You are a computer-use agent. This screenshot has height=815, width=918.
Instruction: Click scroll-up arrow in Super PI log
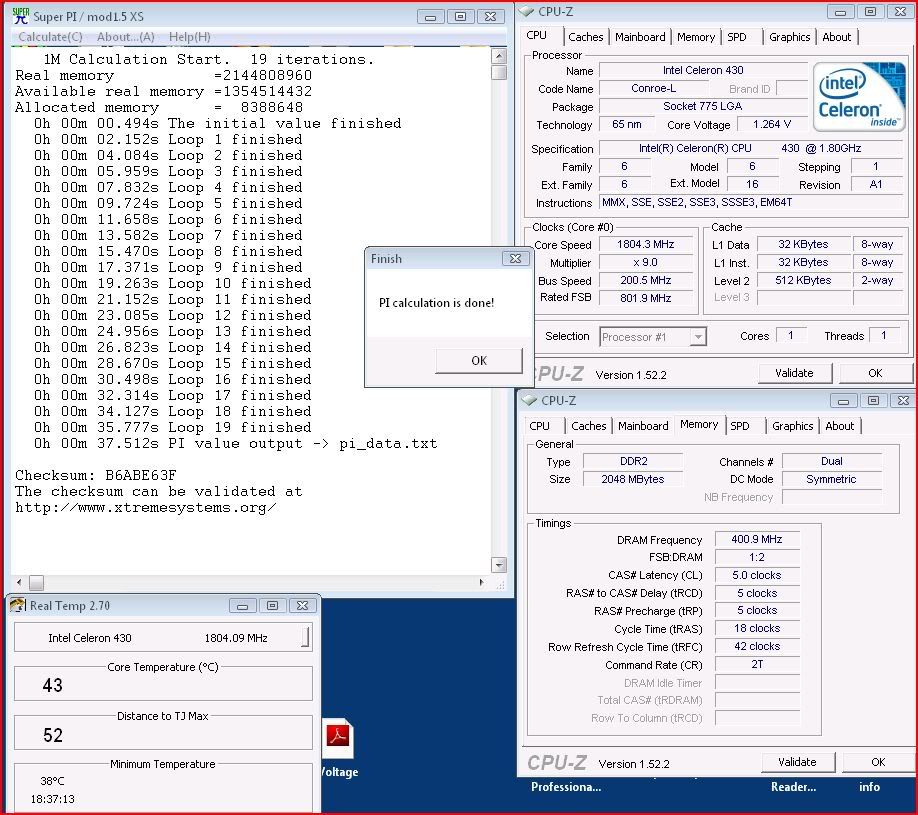[x=499, y=56]
